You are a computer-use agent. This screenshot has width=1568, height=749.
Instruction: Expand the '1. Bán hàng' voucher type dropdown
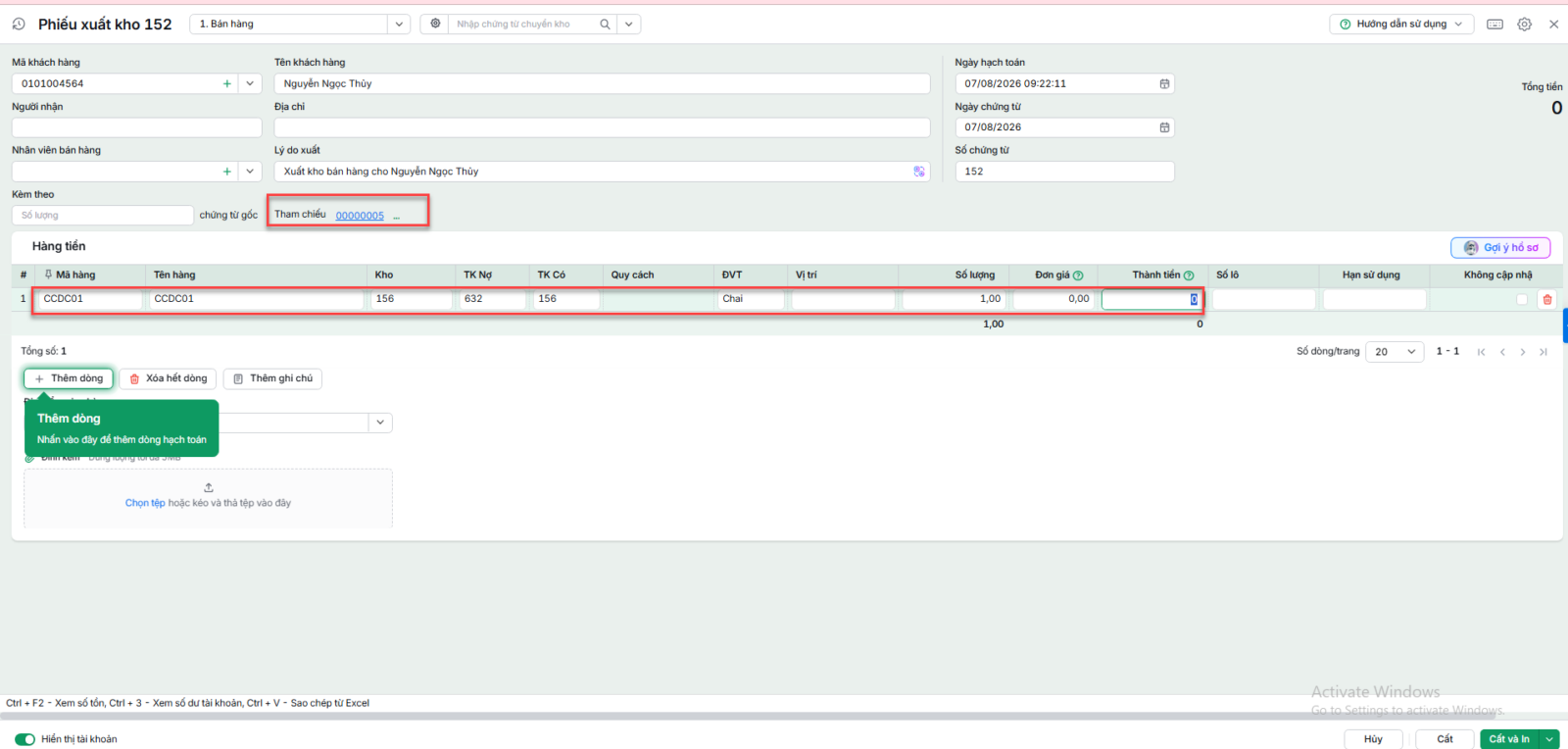click(400, 25)
